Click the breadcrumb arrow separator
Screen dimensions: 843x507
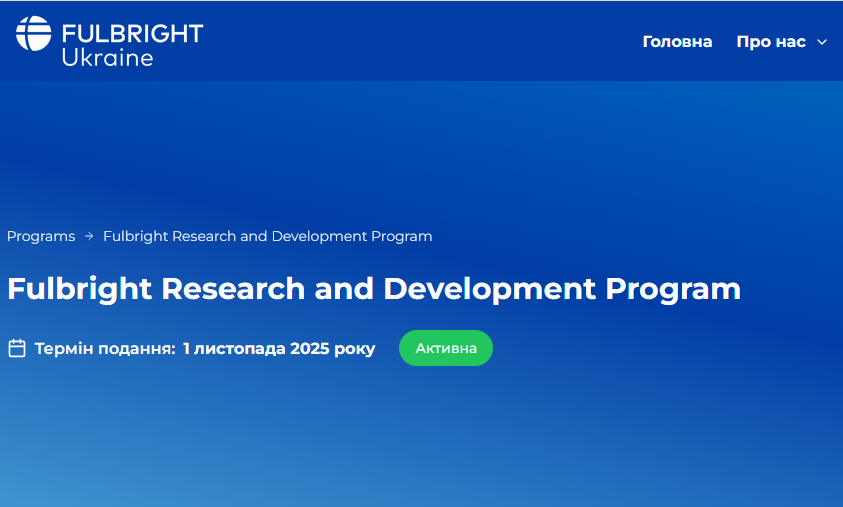(x=89, y=237)
